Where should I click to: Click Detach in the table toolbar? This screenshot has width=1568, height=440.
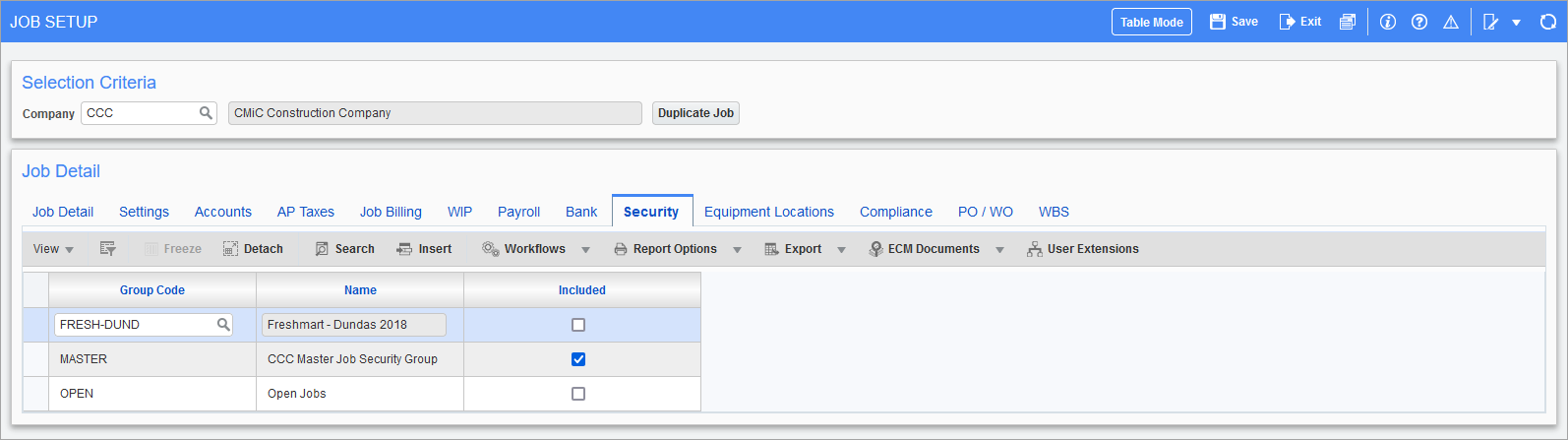(x=253, y=249)
